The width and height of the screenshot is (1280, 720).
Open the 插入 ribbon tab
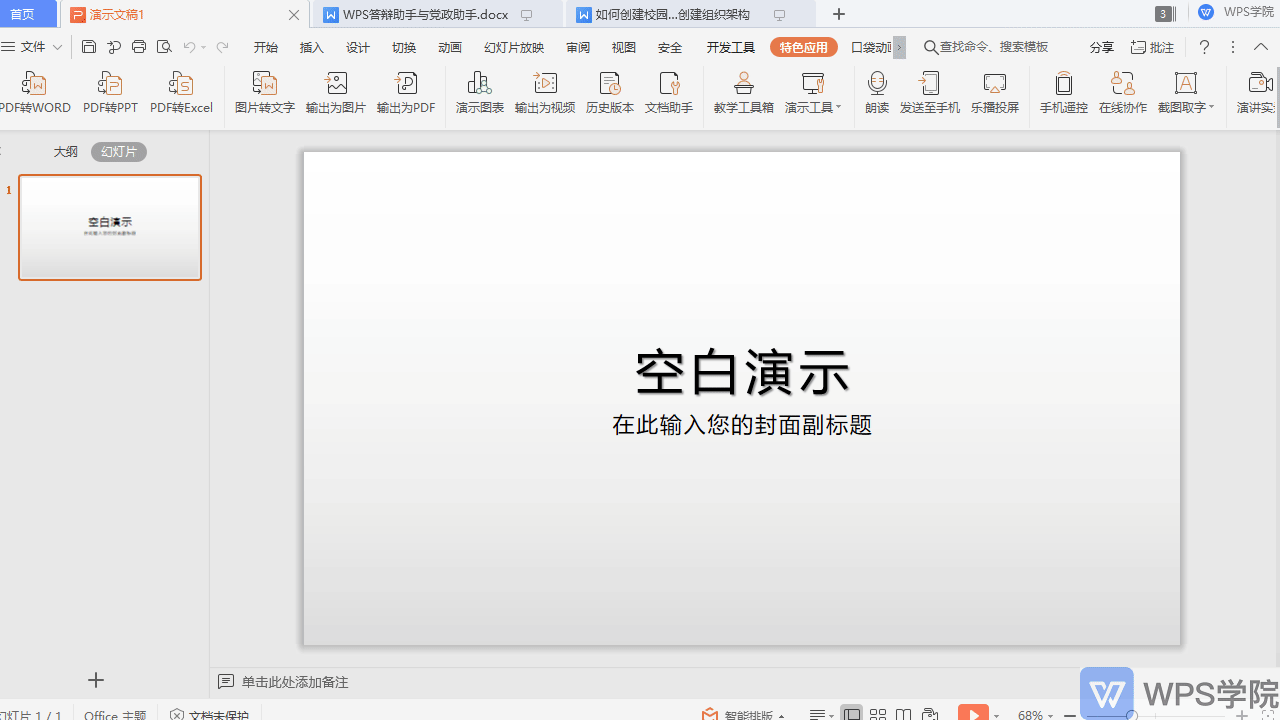point(312,47)
